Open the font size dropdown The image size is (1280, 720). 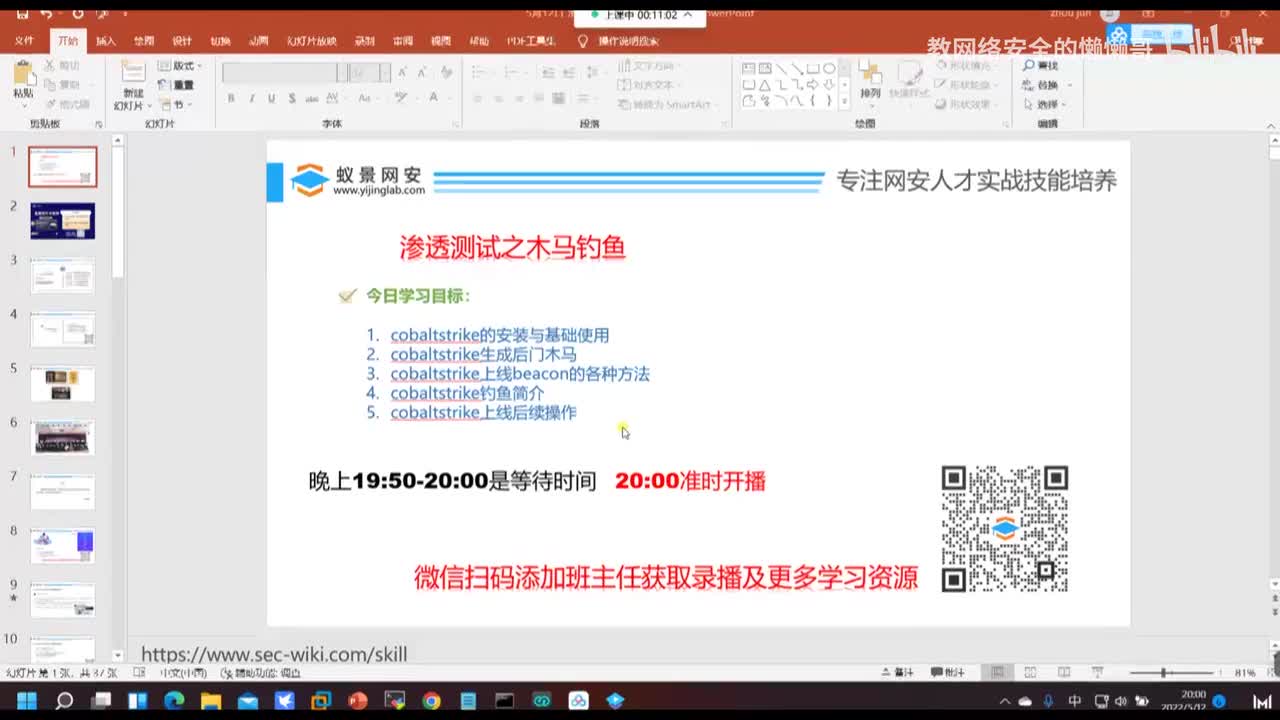[384, 72]
